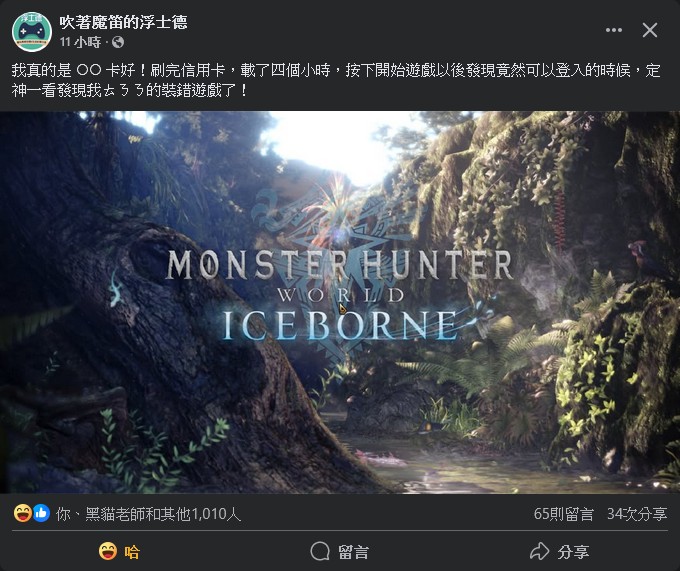Open the three-dot post options menu
The width and height of the screenshot is (680, 571).
(614, 30)
